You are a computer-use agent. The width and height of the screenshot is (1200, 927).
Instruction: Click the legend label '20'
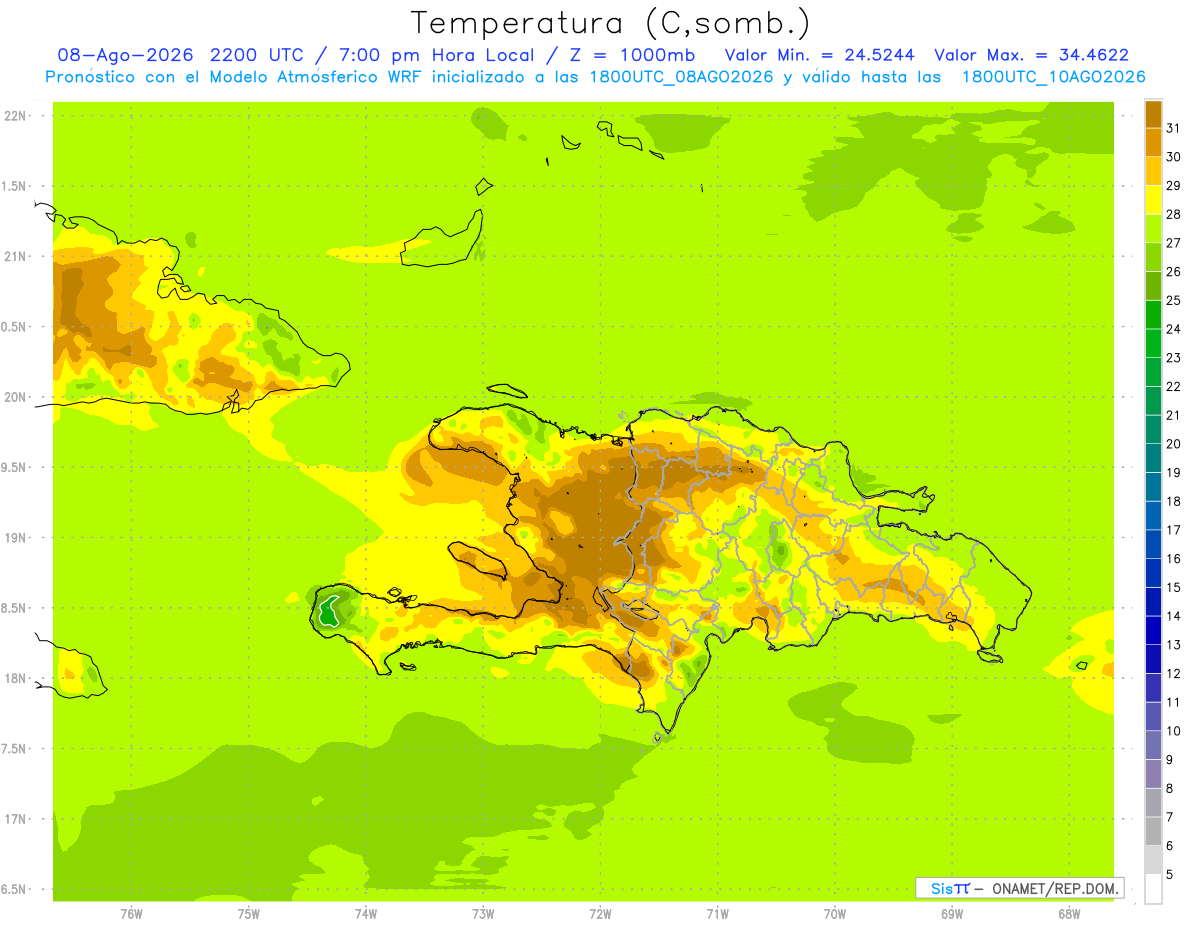[1174, 444]
